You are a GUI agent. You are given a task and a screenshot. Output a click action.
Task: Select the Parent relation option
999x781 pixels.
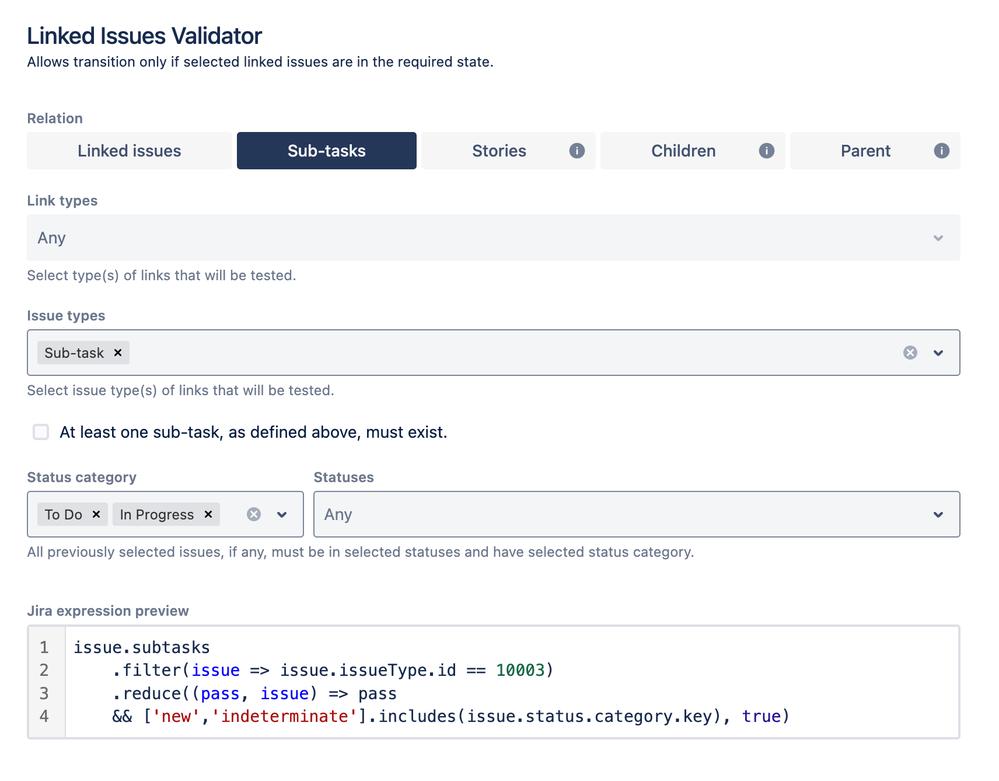866,150
